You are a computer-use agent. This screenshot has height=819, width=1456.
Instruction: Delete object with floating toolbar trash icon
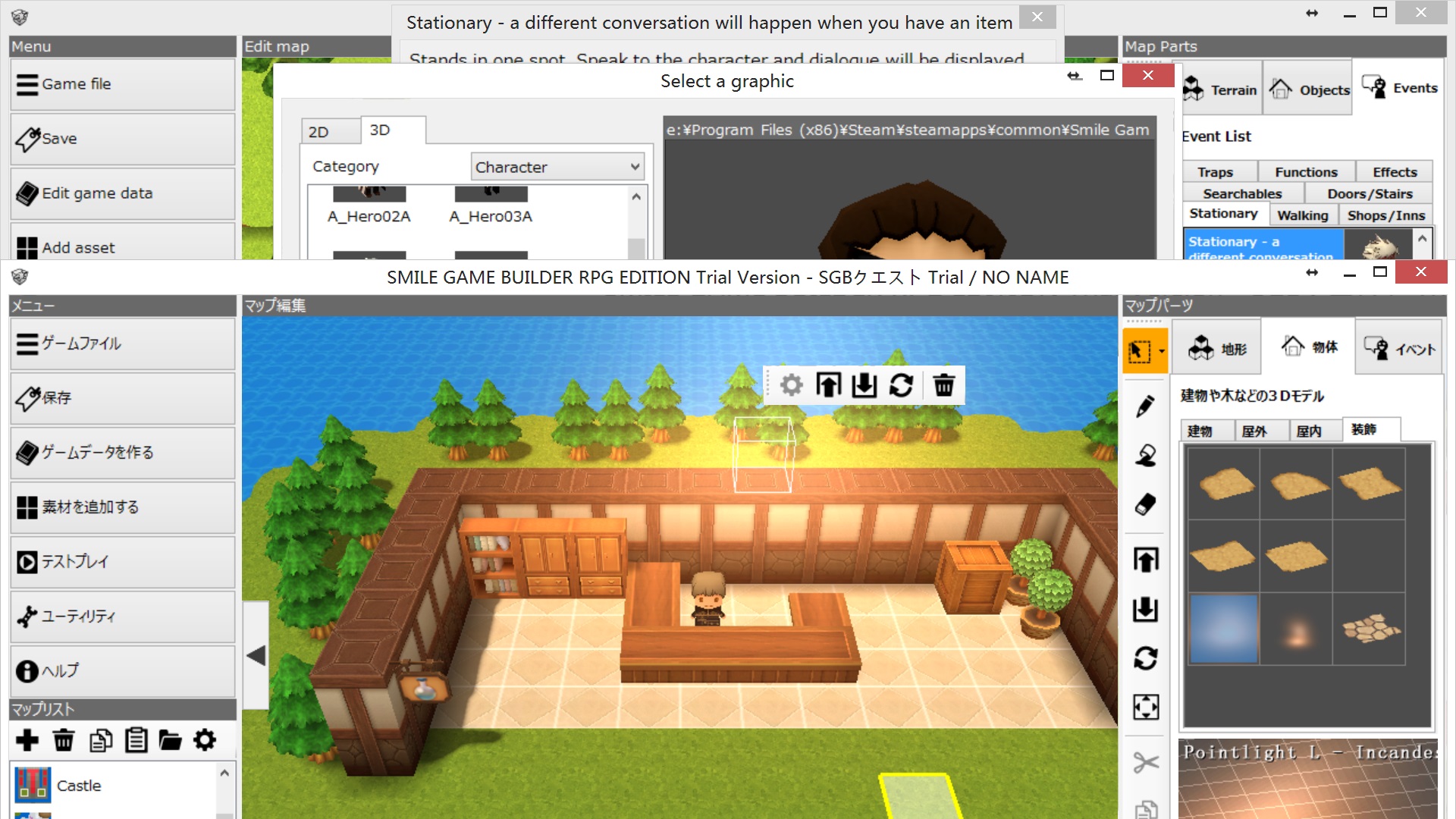(944, 385)
